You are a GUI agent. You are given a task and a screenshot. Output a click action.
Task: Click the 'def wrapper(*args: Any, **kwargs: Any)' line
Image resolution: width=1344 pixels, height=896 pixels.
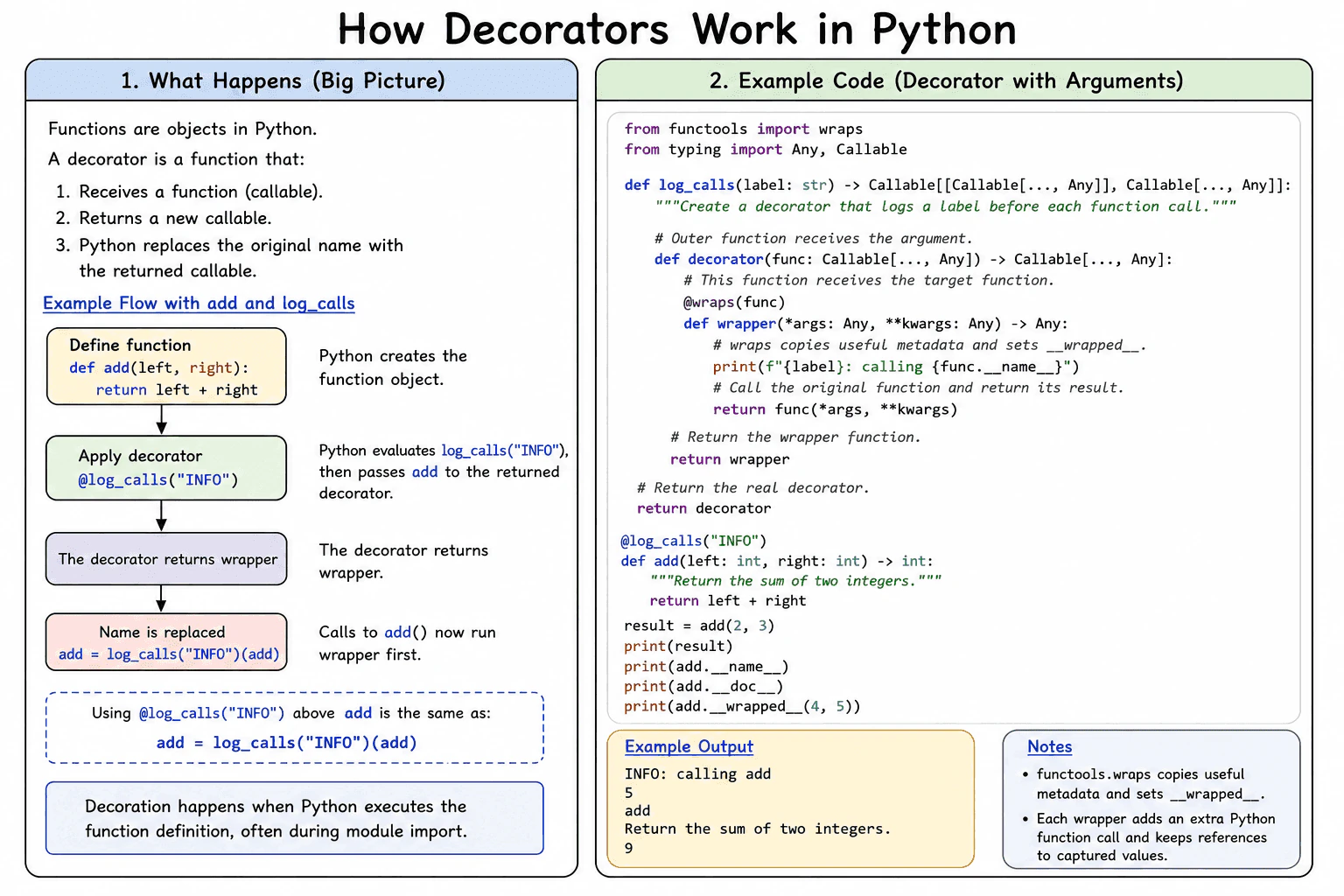pyautogui.click(x=876, y=324)
